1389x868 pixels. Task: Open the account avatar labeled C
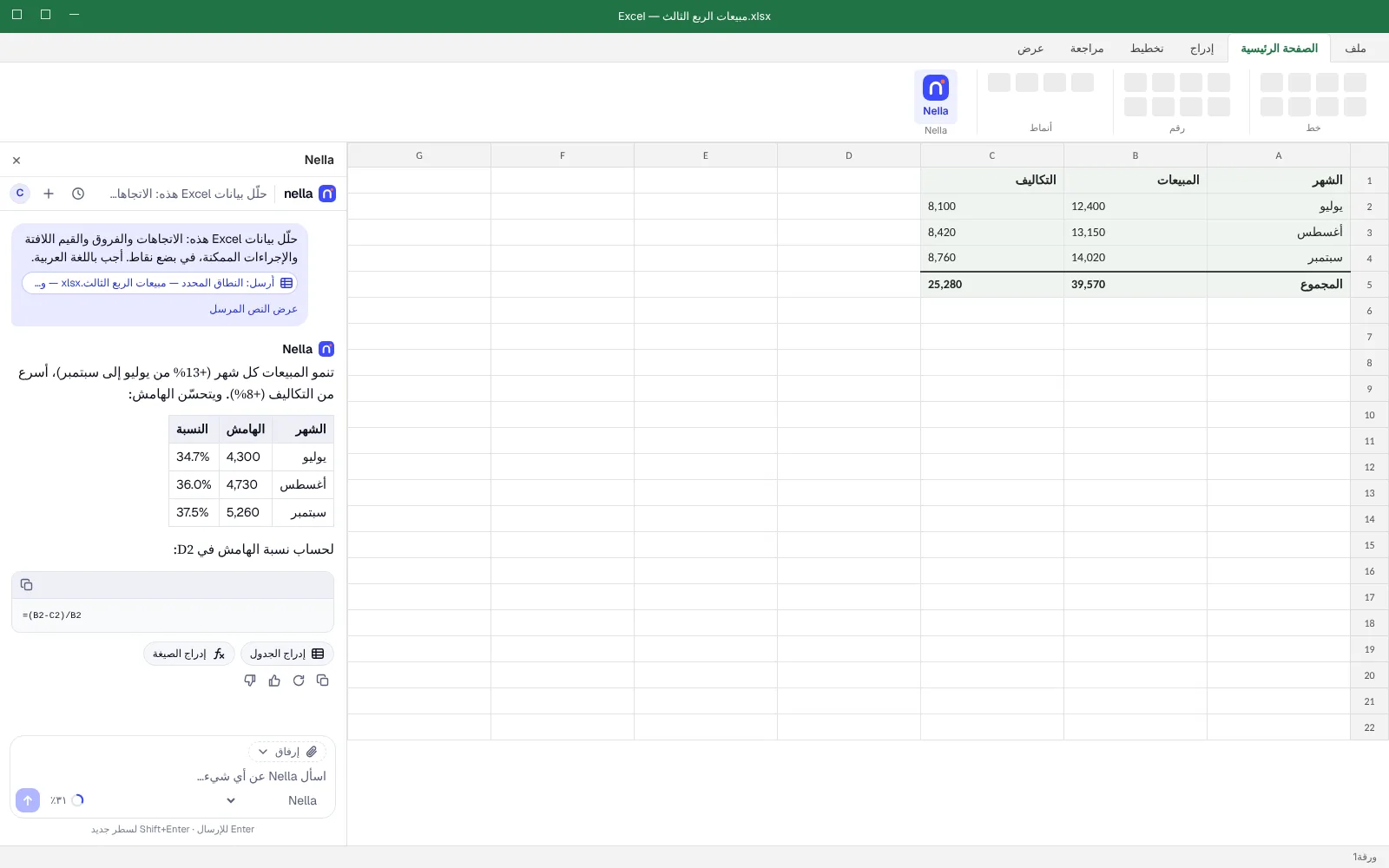(20, 194)
